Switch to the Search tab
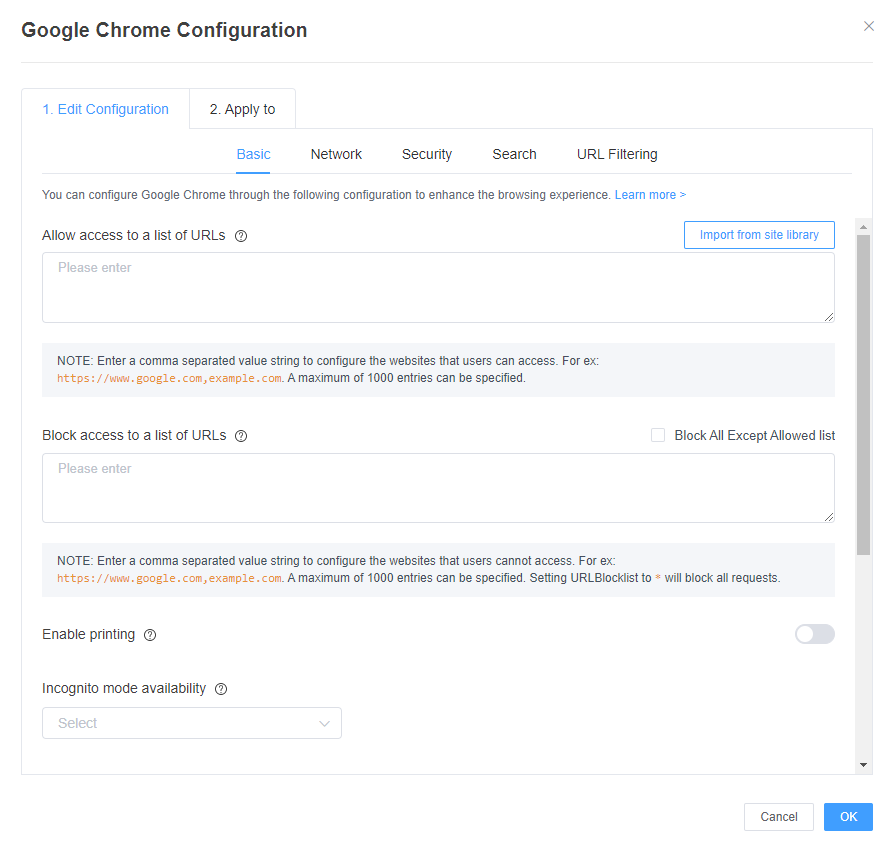896x854 pixels. coord(514,154)
